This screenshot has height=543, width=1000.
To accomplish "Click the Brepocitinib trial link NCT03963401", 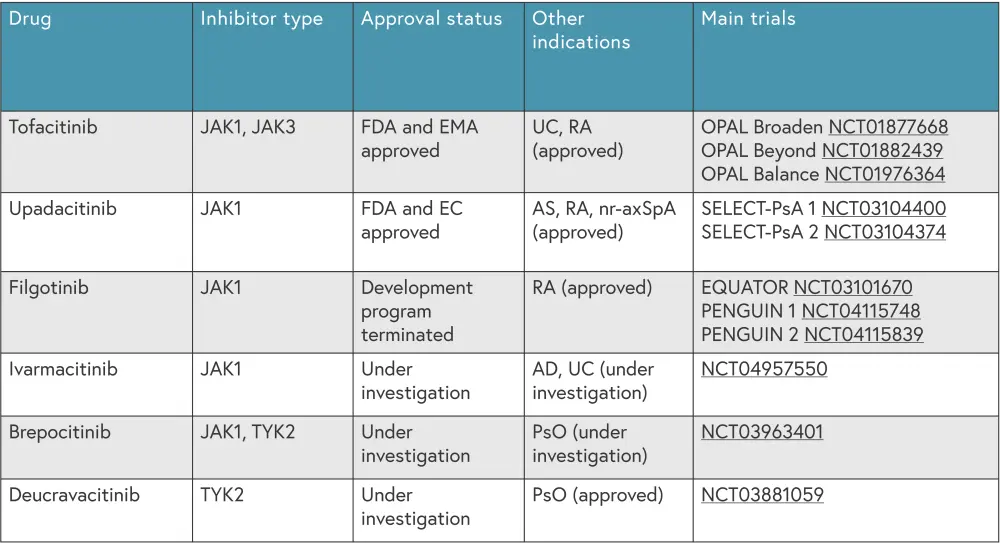I will [x=762, y=432].
